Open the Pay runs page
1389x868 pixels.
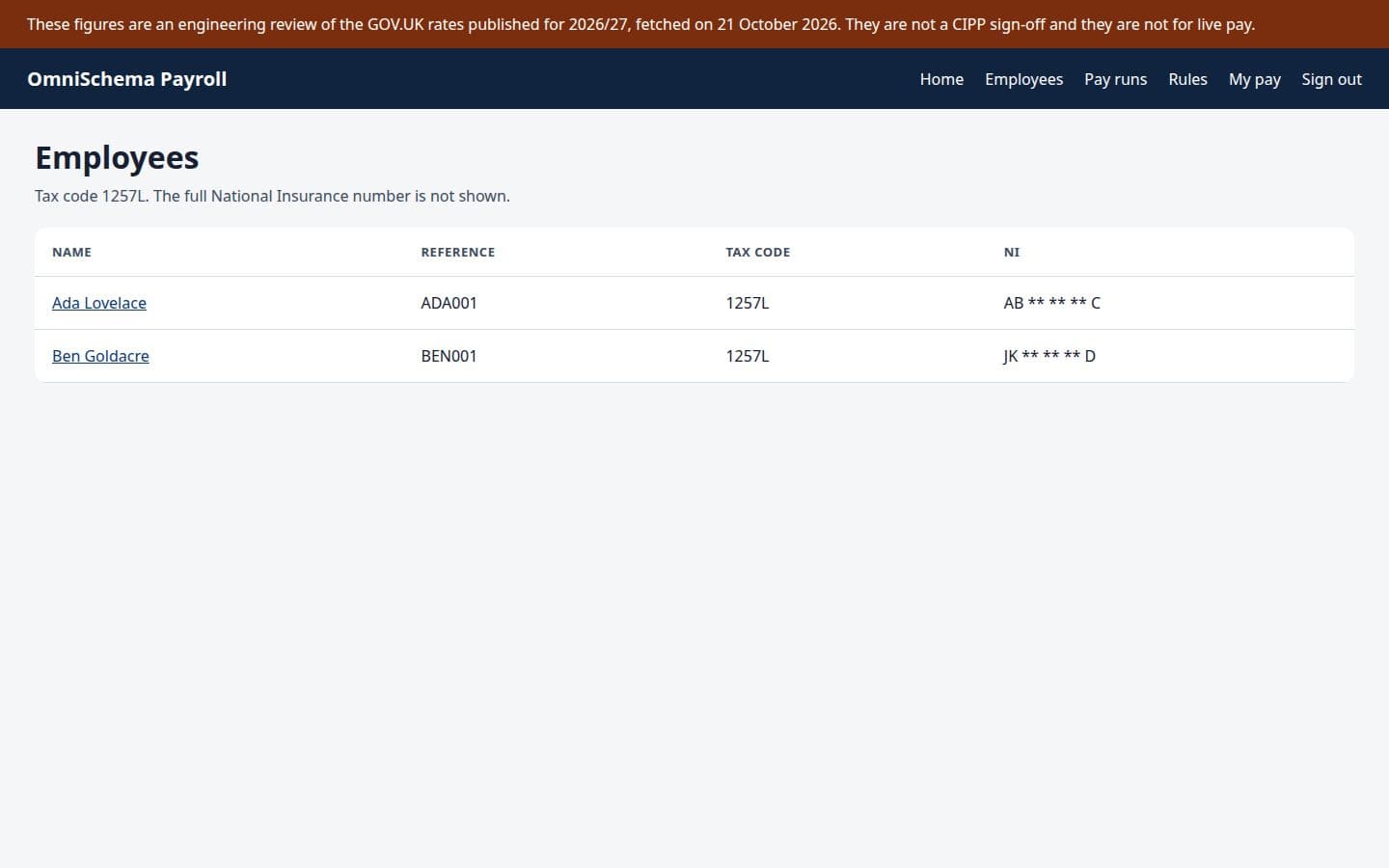(x=1115, y=79)
